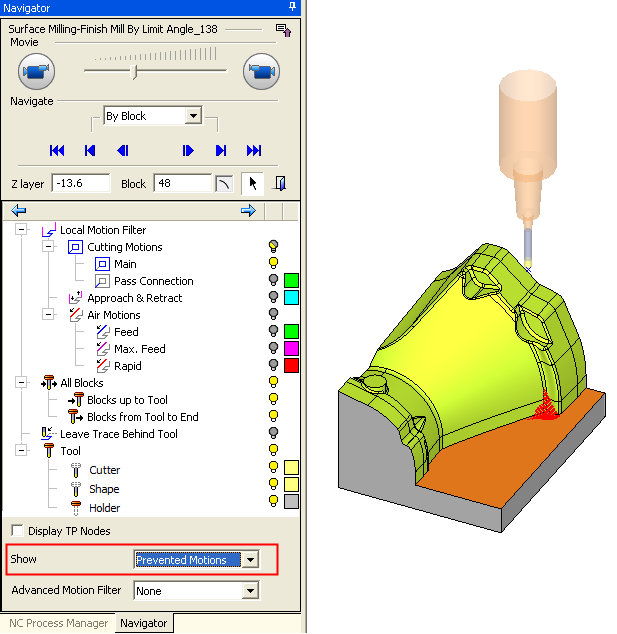The image size is (617, 634).
Task: Click the Holder tool icon
Action: (76, 508)
